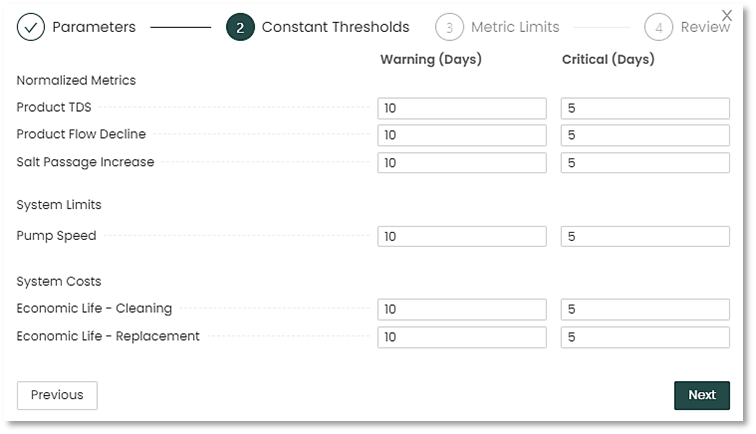Select Economic Life - Replacement critical field
This screenshot has width=756, height=434.
645,337
